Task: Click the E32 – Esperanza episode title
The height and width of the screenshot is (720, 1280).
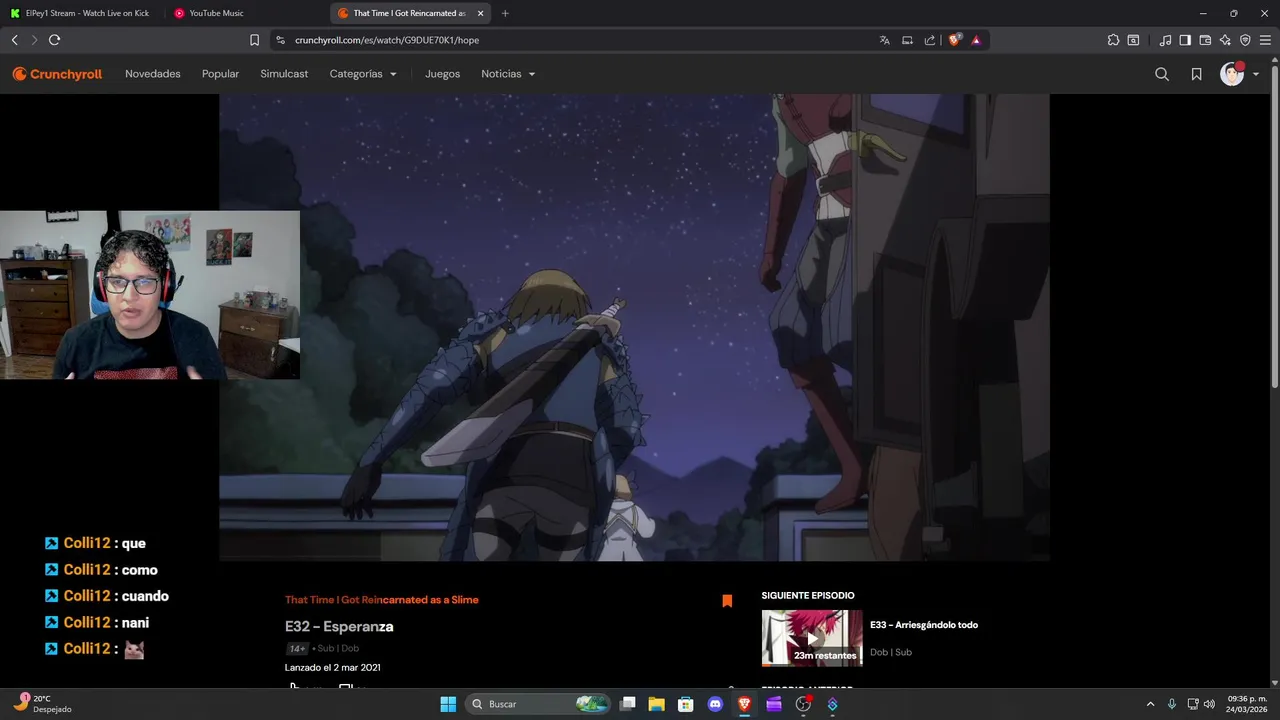Action: tap(339, 626)
